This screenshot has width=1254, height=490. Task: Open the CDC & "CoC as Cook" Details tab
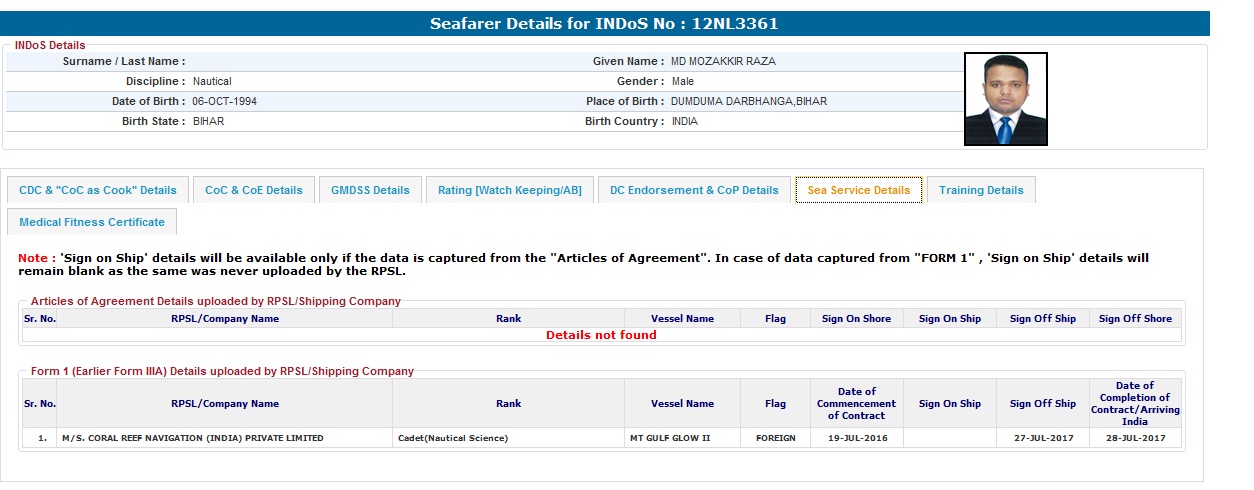coord(98,190)
